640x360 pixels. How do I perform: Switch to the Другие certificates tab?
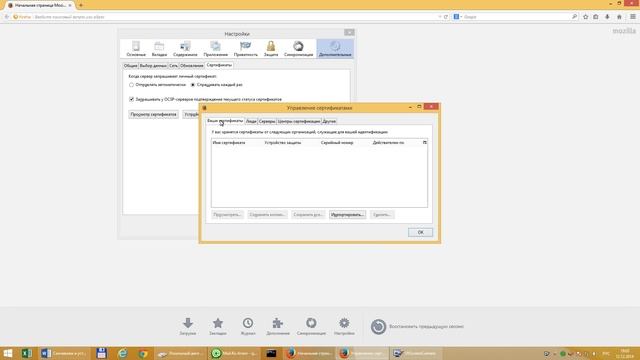329,121
